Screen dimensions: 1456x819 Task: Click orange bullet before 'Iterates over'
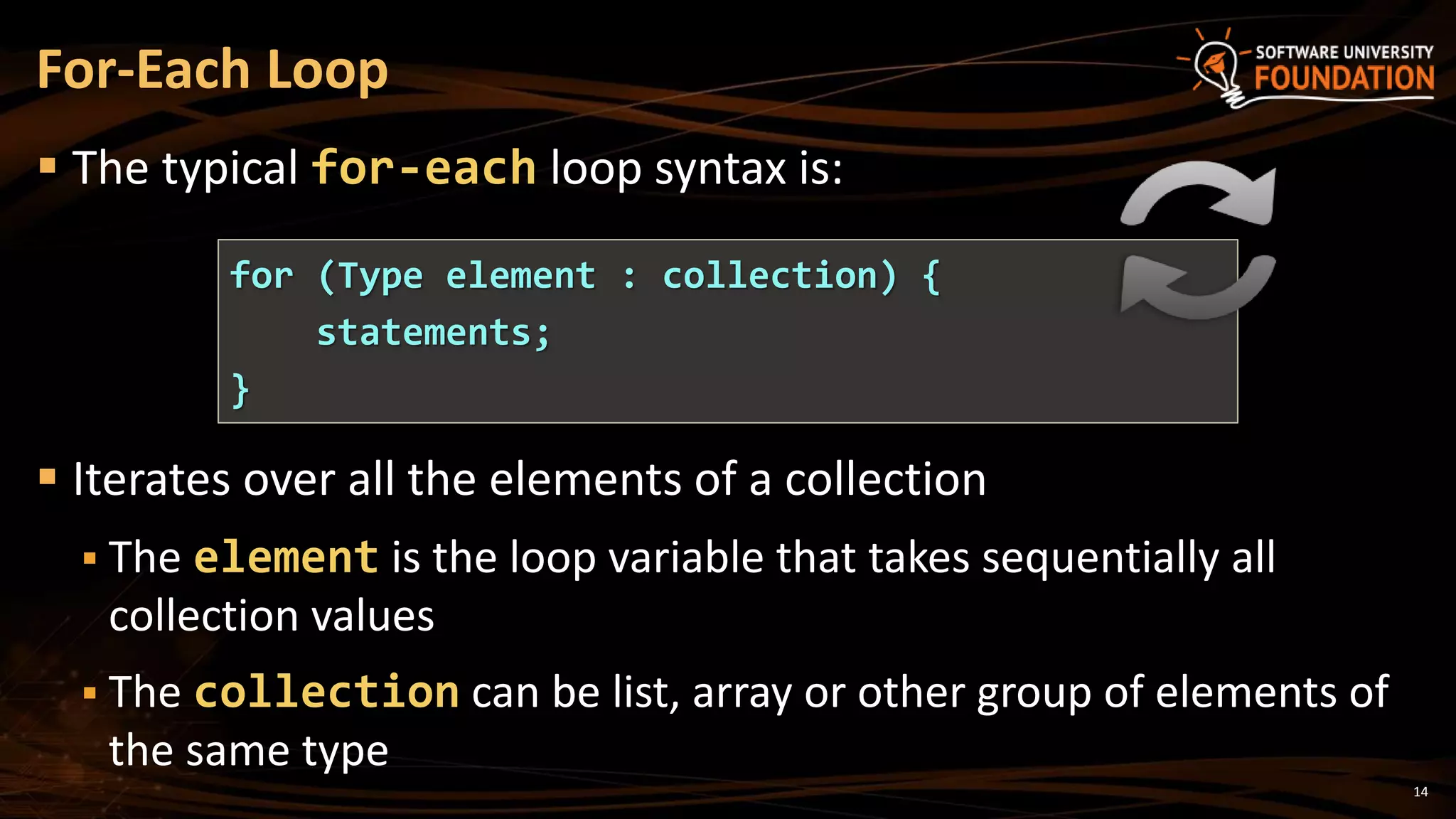48,476
